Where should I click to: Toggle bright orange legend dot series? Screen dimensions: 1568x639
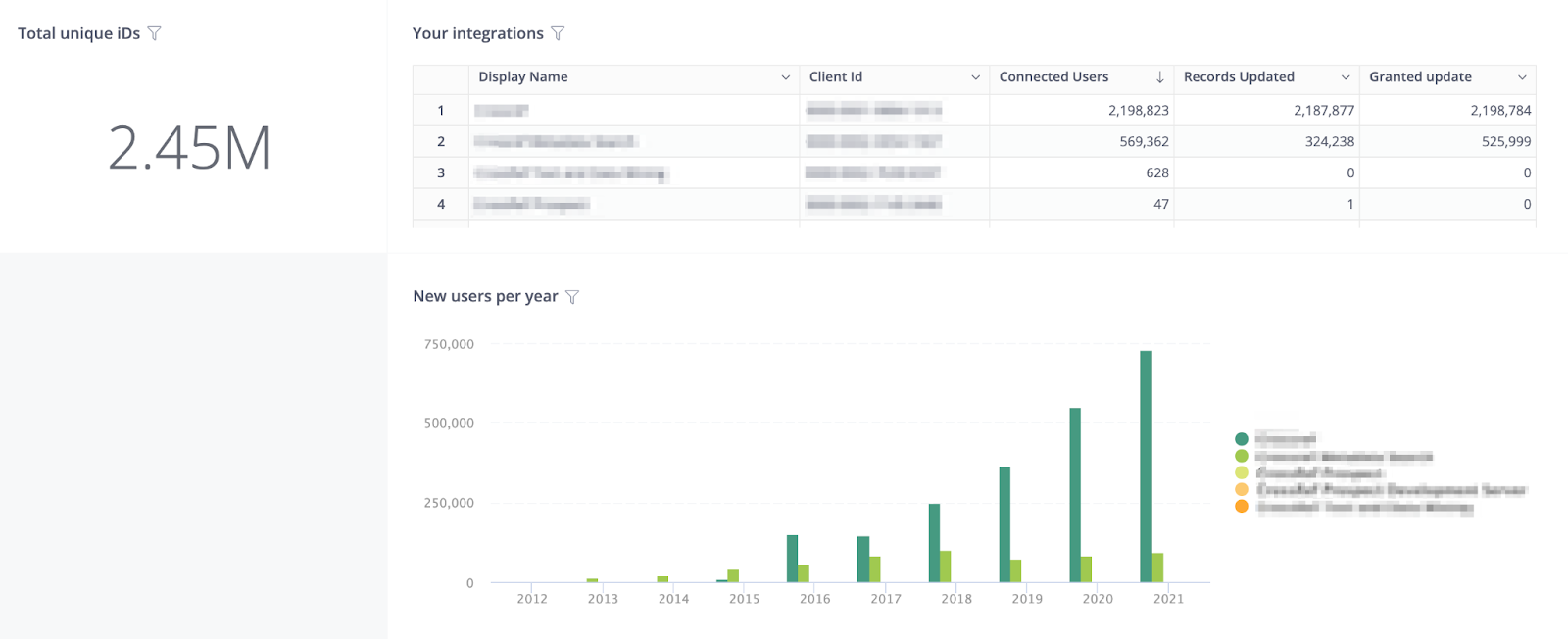pos(1242,506)
